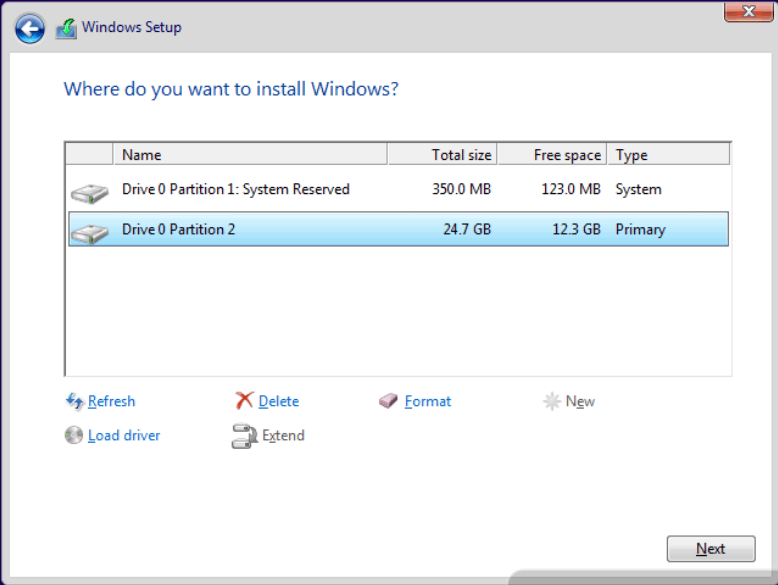This screenshot has width=778, height=585.
Task: Refresh the partition list
Action: pos(112,401)
